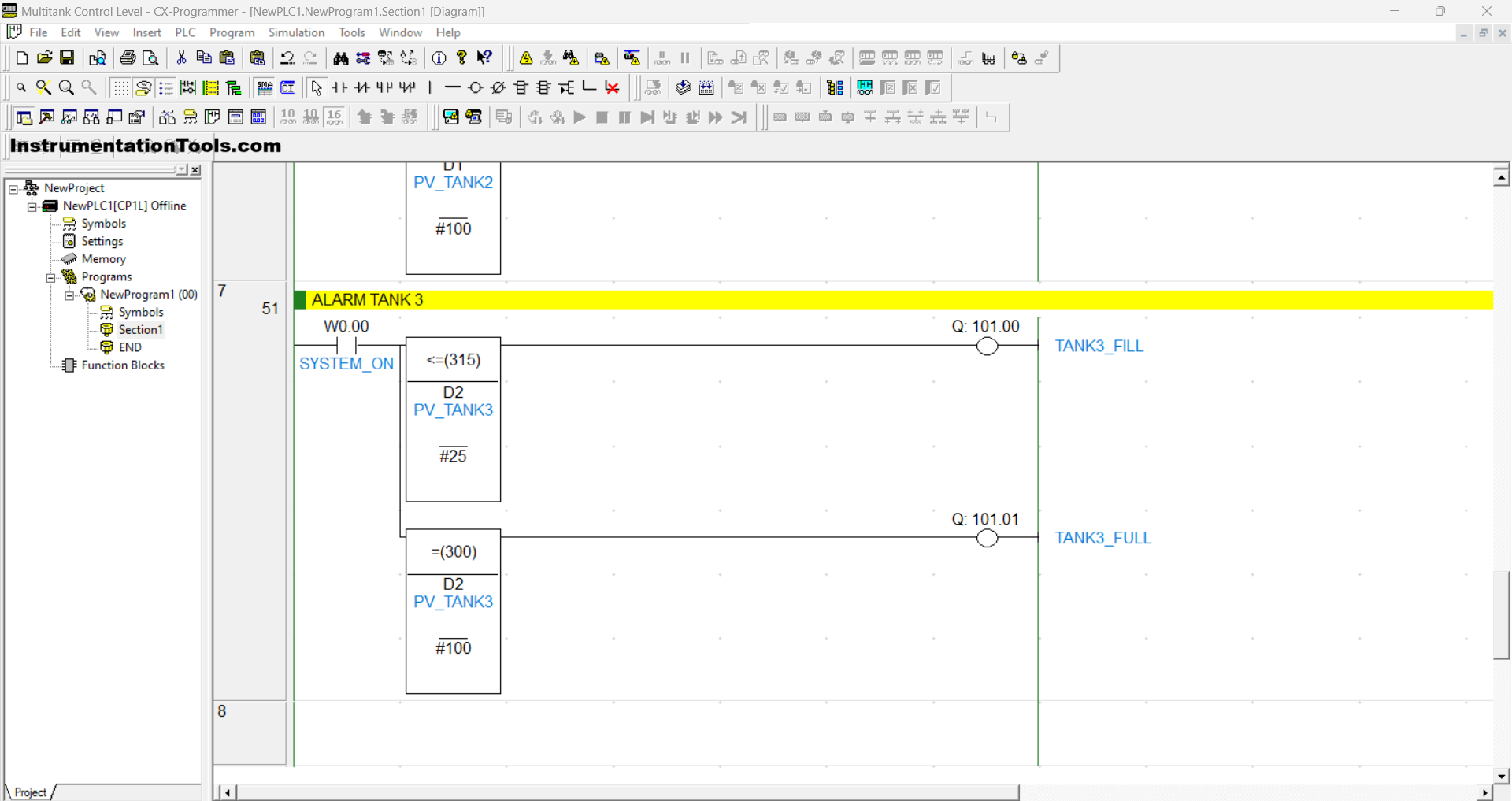Choose the Selection Mode arrow tool
This screenshot has height=801, width=1512.
pos(317,87)
